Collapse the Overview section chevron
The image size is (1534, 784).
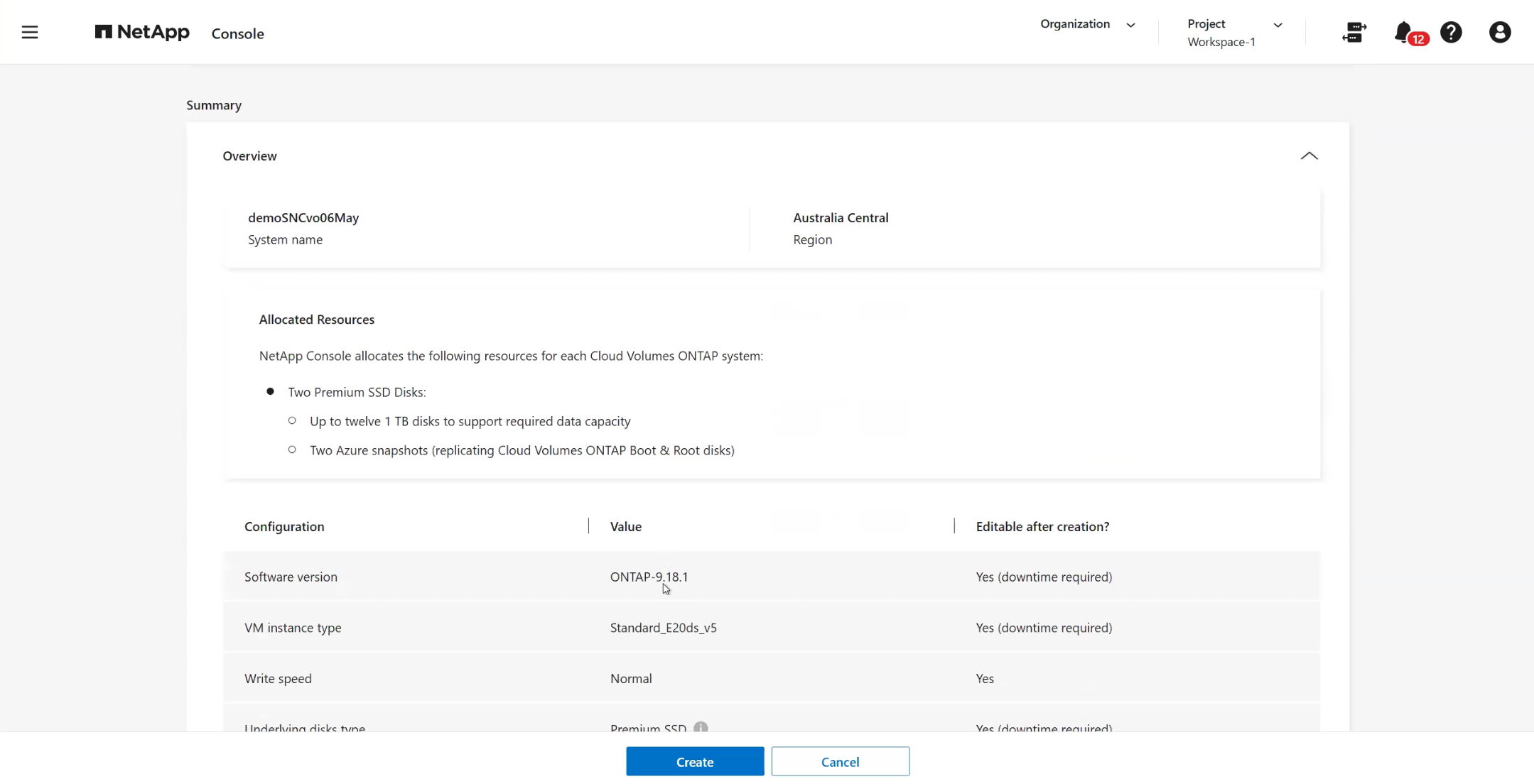1309,156
